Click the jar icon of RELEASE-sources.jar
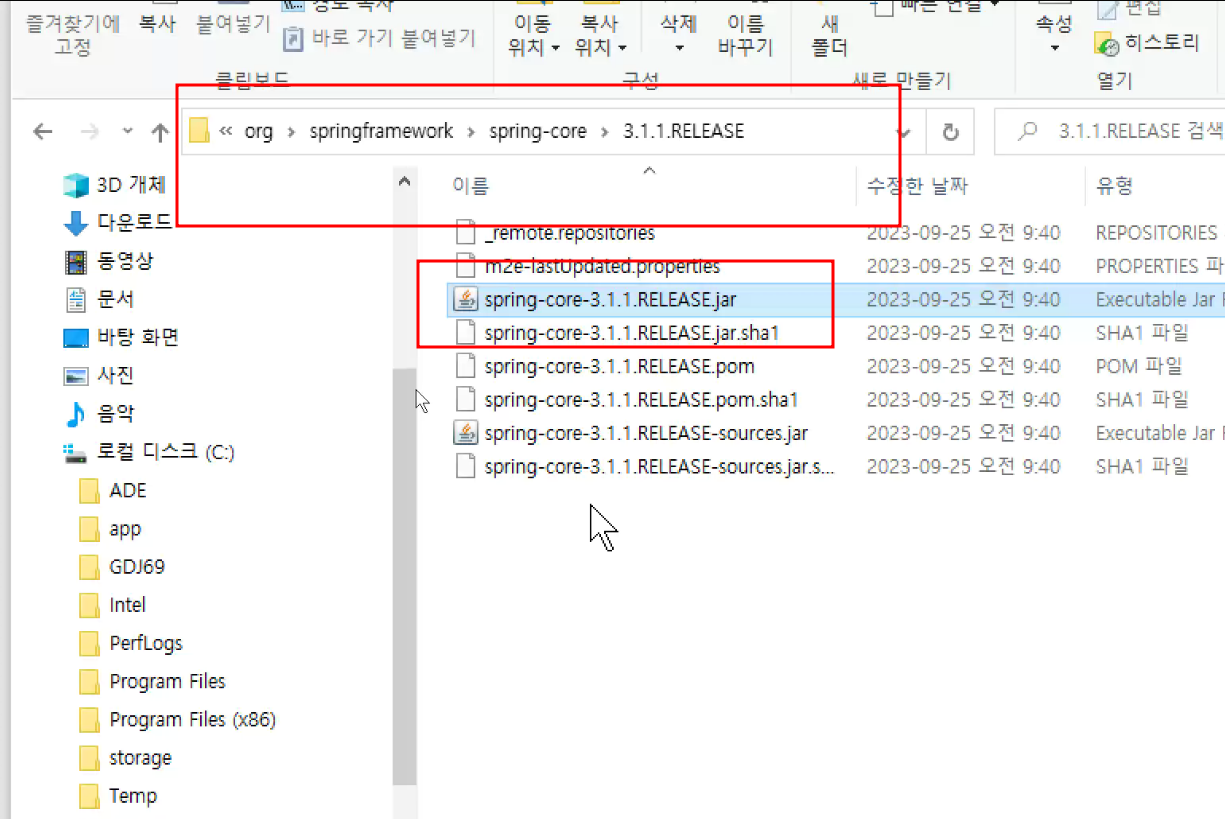This screenshot has height=819, width=1225. 465,433
